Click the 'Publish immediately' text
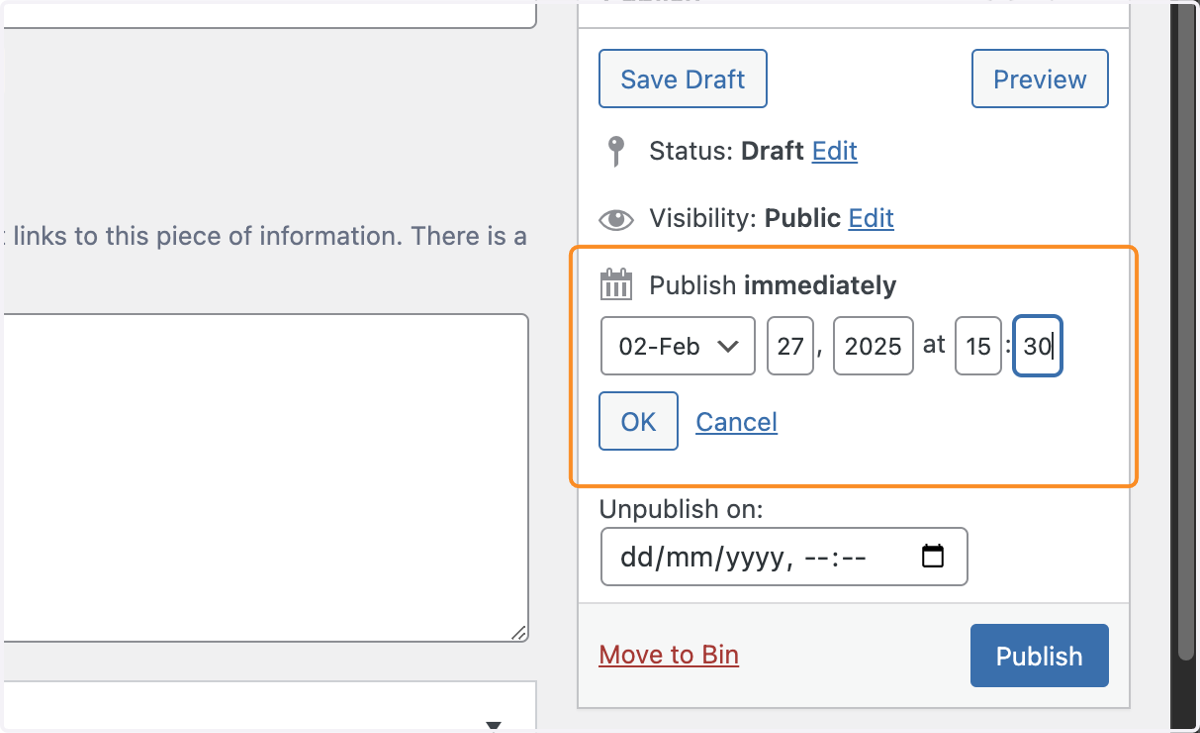This screenshot has height=733, width=1200. coord(773,286)
